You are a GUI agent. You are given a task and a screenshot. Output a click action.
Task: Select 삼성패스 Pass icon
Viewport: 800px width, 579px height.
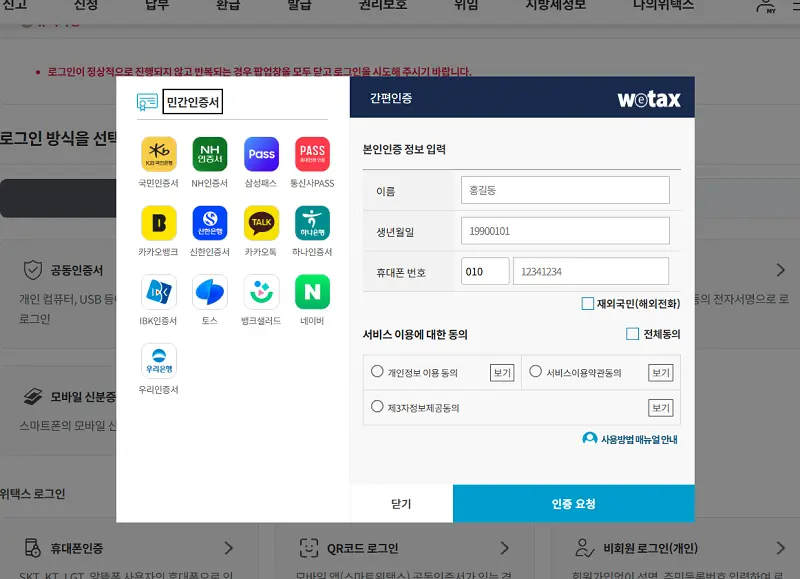click(261, 154)
